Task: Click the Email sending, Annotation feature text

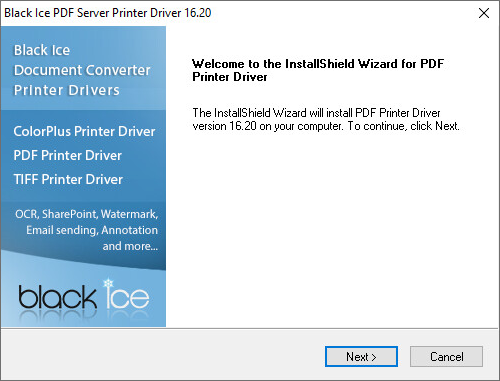Action: (x=92, y=230)
